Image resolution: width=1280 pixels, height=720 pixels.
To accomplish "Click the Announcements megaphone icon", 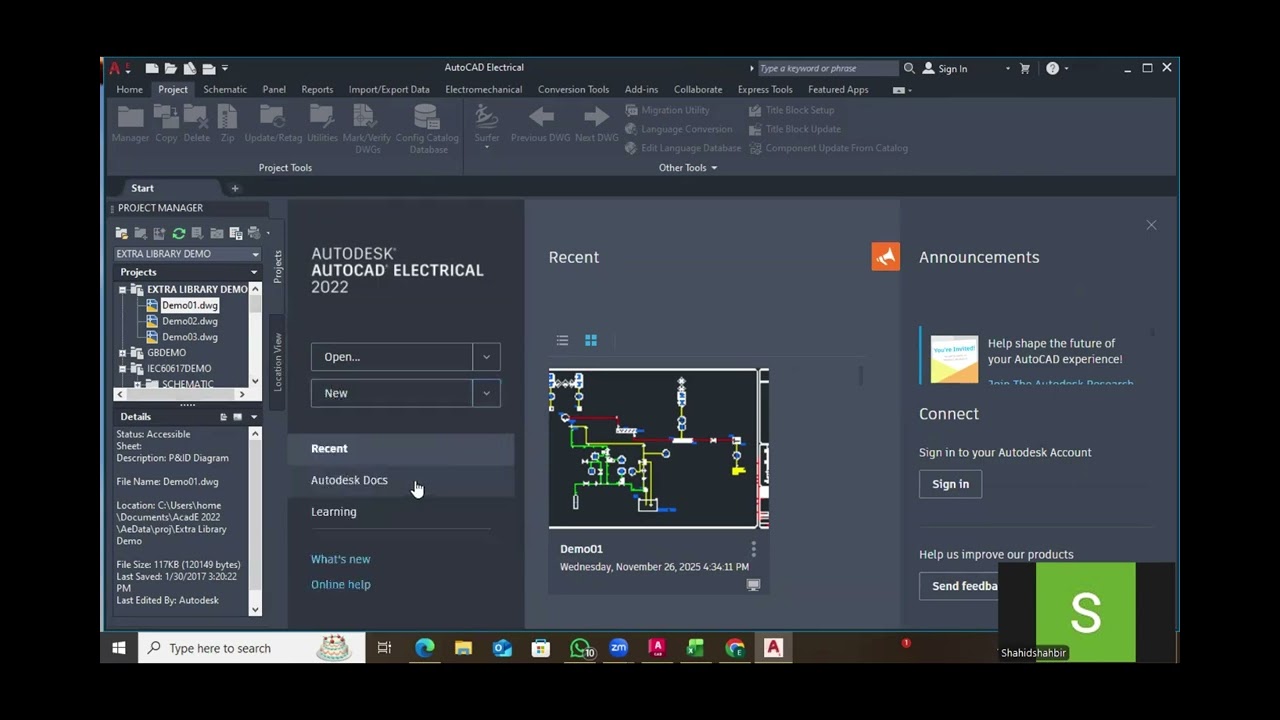I will click(x=886, y=257).
